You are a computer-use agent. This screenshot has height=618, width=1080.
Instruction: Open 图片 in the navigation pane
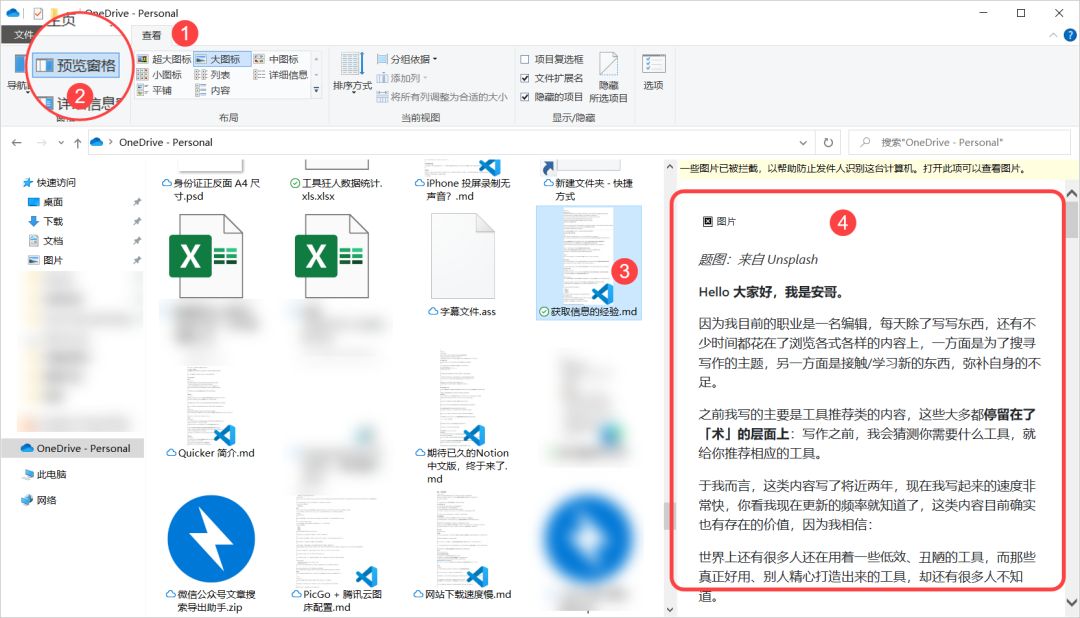[45, 260]
